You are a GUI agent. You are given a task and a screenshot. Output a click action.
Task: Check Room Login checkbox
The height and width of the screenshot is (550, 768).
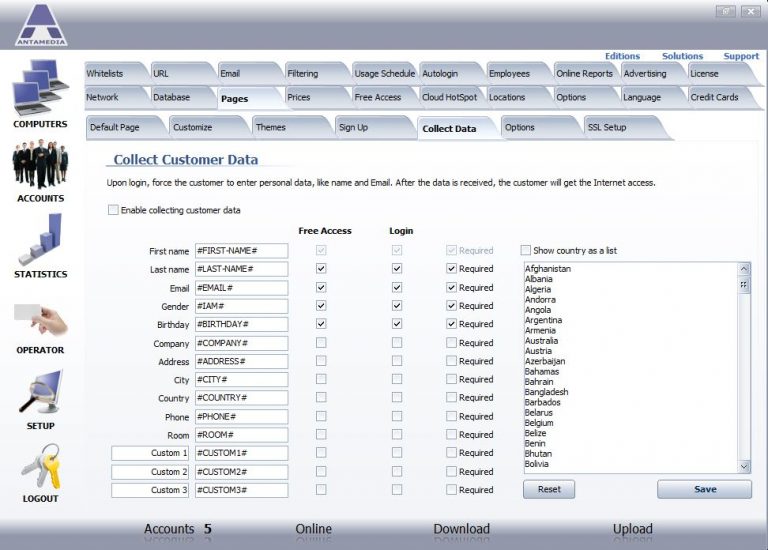coord(397,434)
